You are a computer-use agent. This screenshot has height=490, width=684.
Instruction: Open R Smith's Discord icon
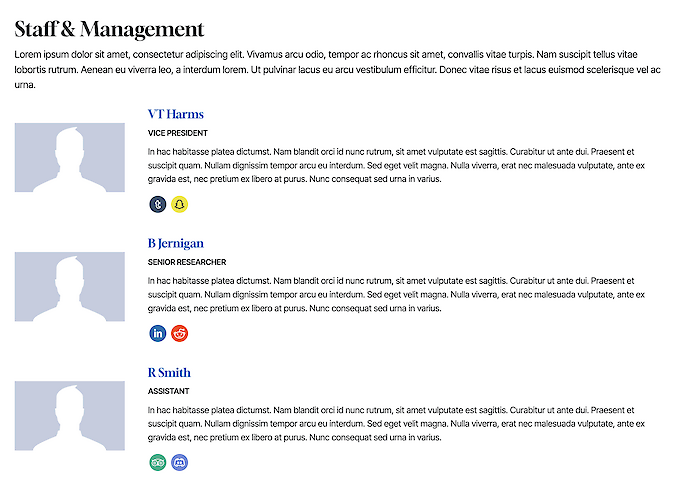[179, 463]
